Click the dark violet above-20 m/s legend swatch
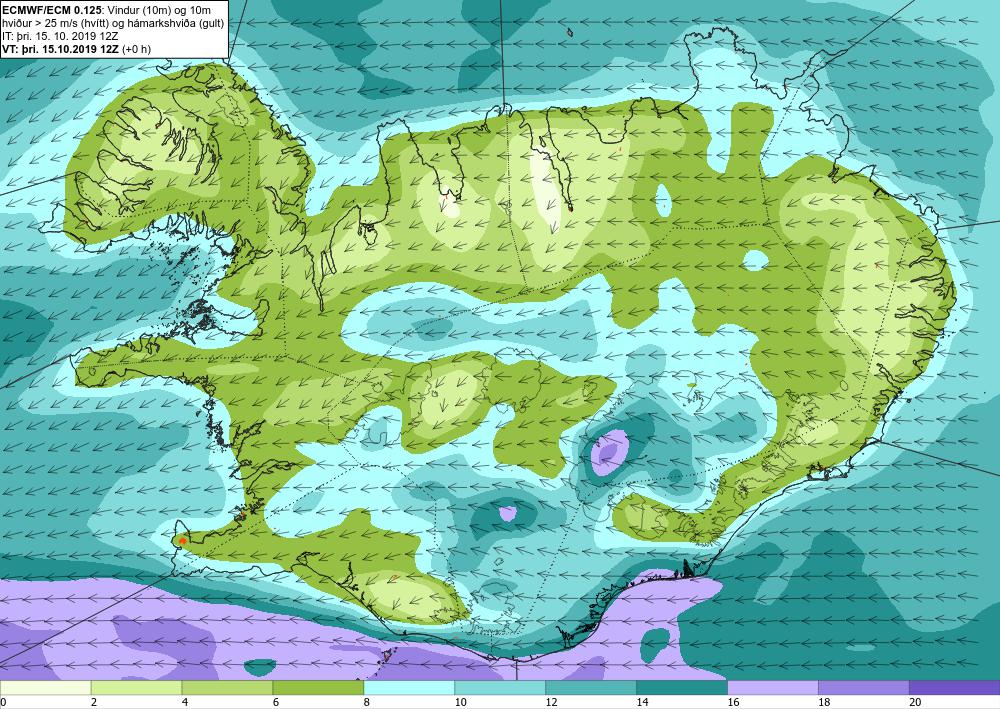This screenshot has height=709, width=1000. pyautogui.click(x=954, y=688)
